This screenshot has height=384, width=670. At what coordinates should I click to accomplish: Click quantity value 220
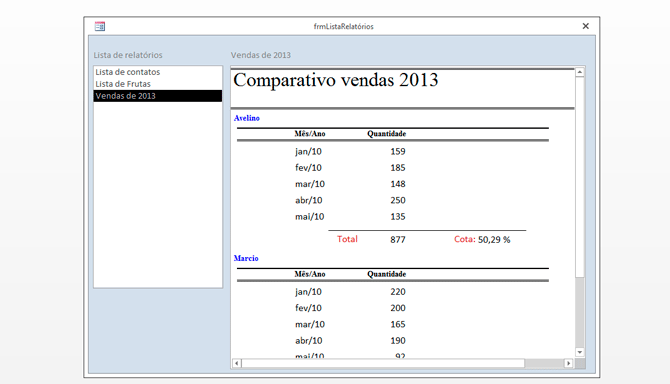(x=398, y=292)
